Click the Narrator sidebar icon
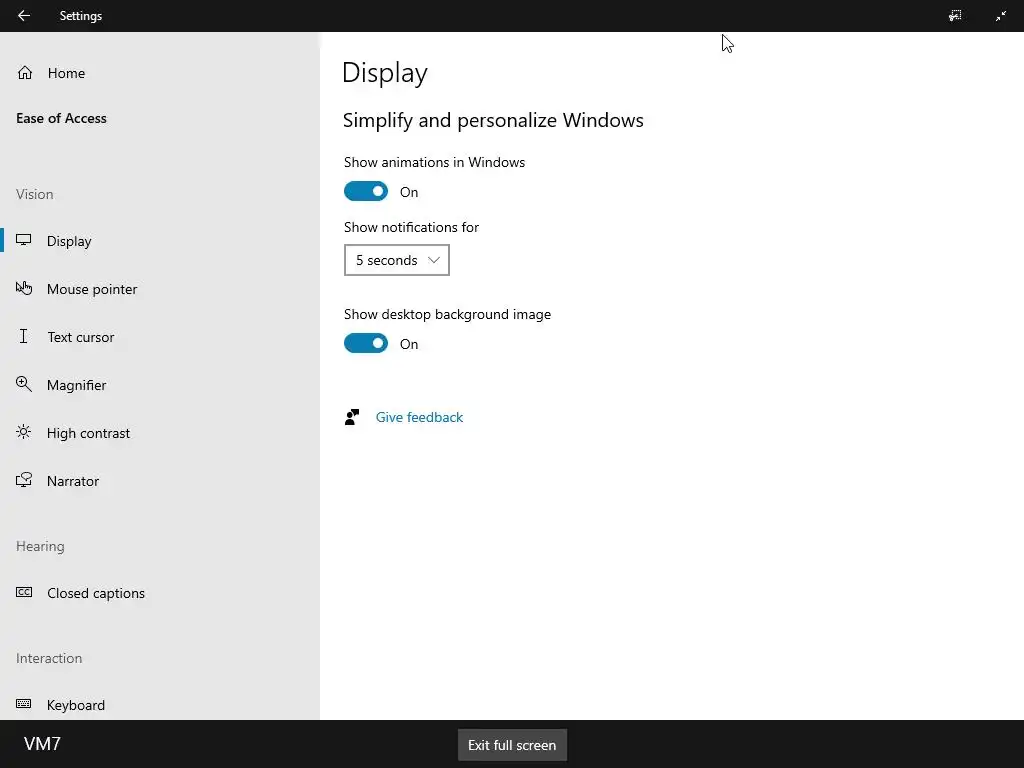Screen dimensions: 1024x768 point(25,481)
